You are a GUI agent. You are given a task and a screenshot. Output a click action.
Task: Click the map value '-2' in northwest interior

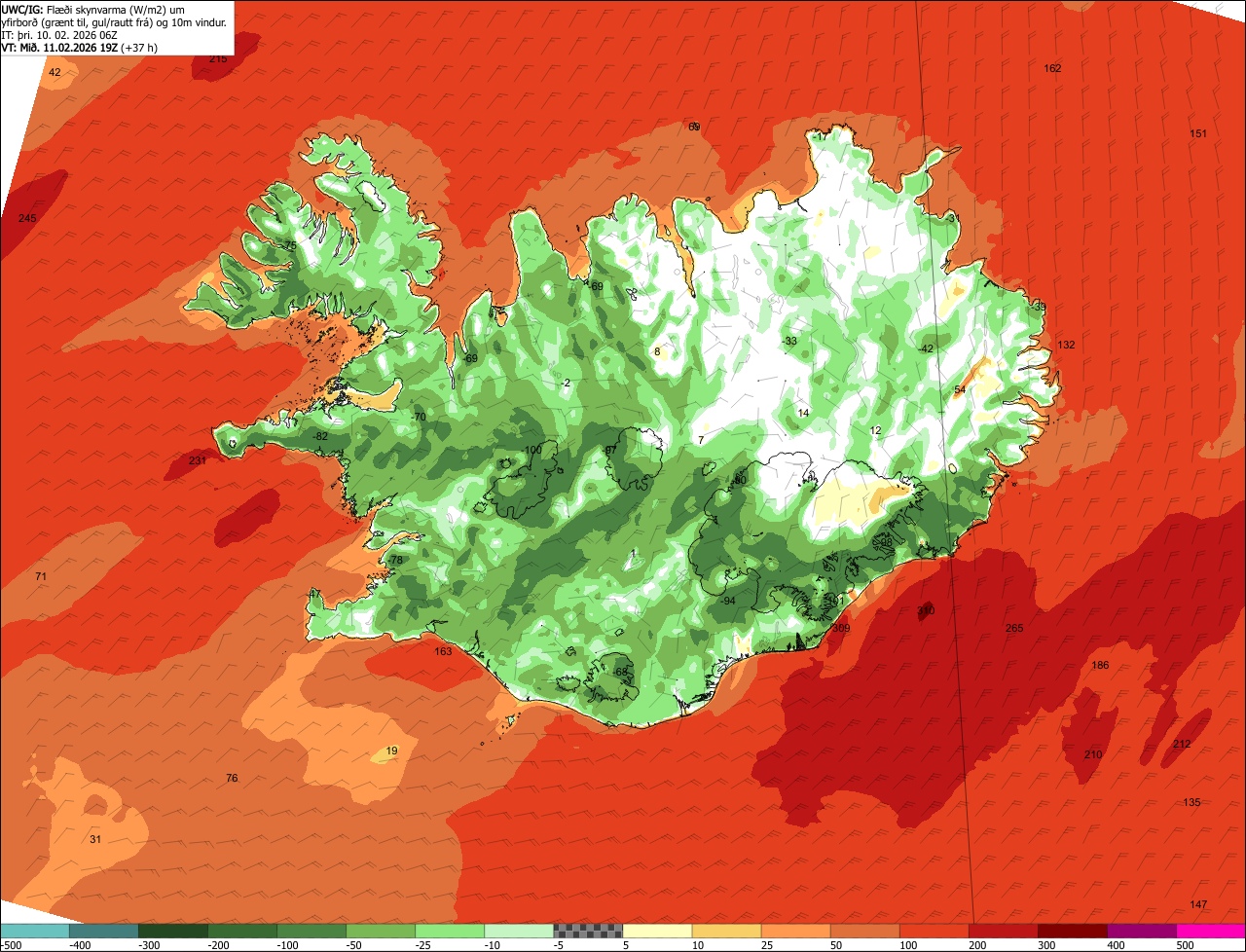pos(567,383)
